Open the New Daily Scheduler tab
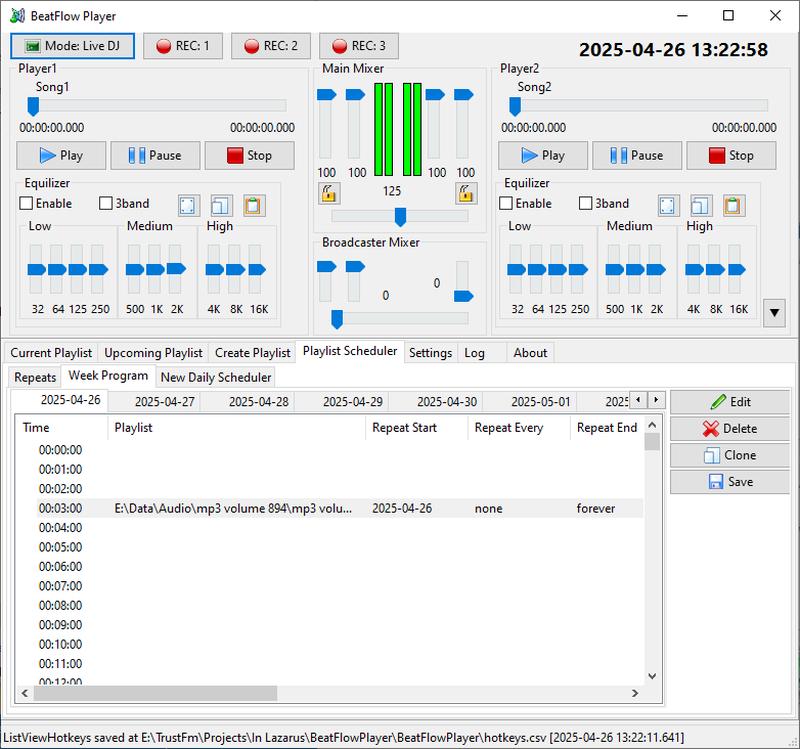This screenshot has width=800, height=749. tap(216, 377)
